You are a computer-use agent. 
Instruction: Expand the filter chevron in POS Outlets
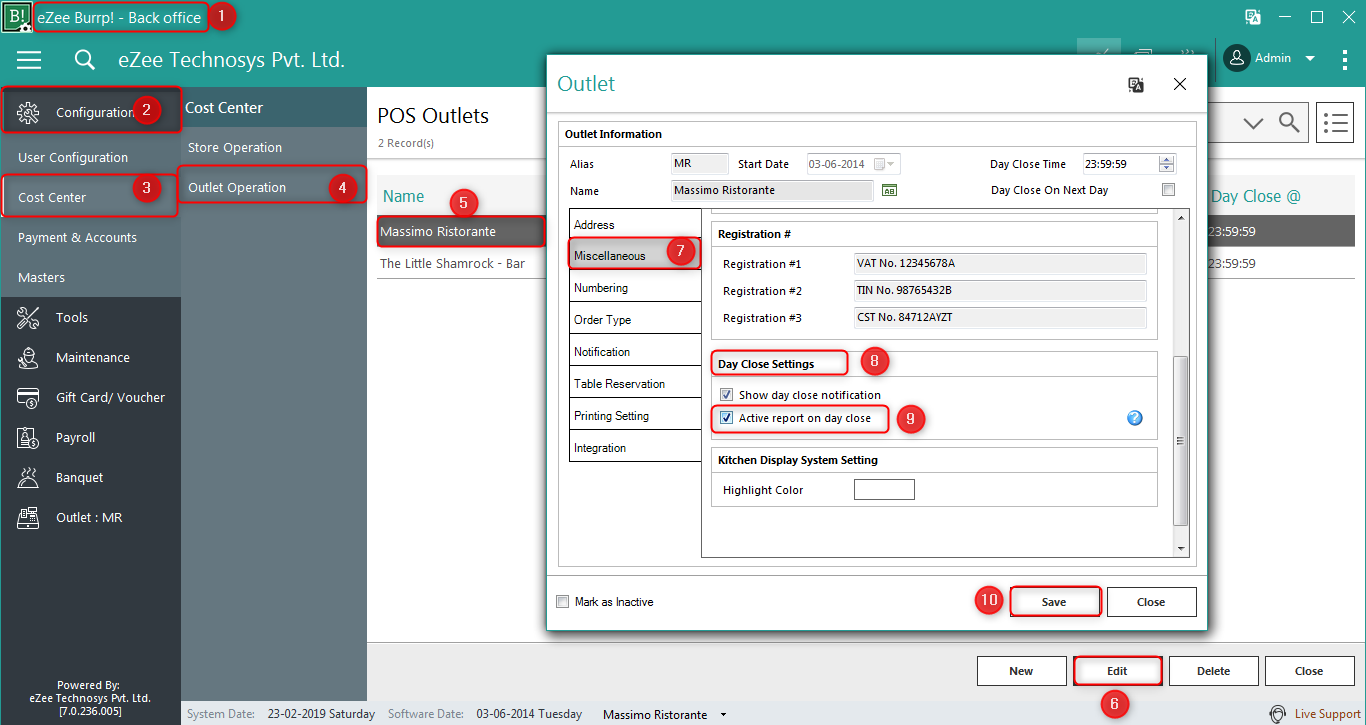coord(1253,122)
